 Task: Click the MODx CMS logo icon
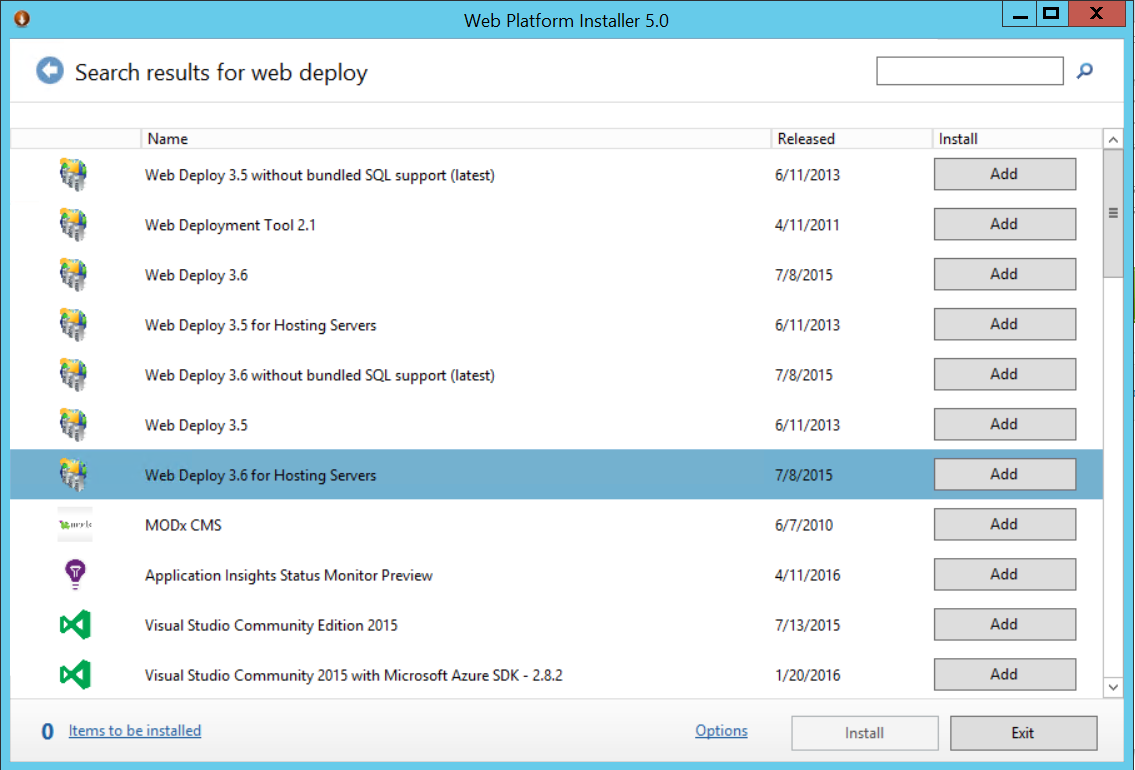pos(75,525)
